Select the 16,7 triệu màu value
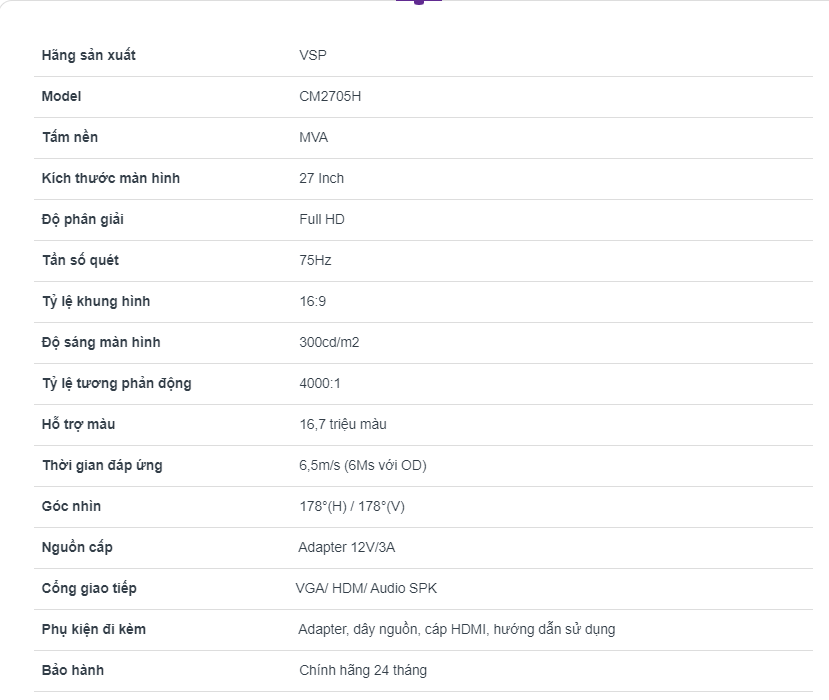829x700 pixels. (x=343, y=424)
